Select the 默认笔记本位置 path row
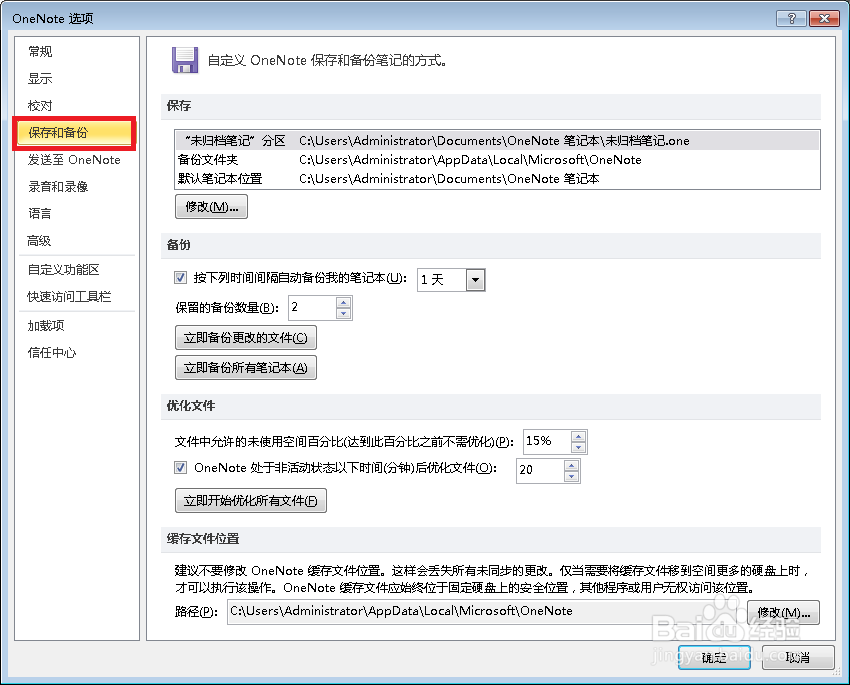Image resolution: width=850 pixels, height=685 pixels. point(497,179)
